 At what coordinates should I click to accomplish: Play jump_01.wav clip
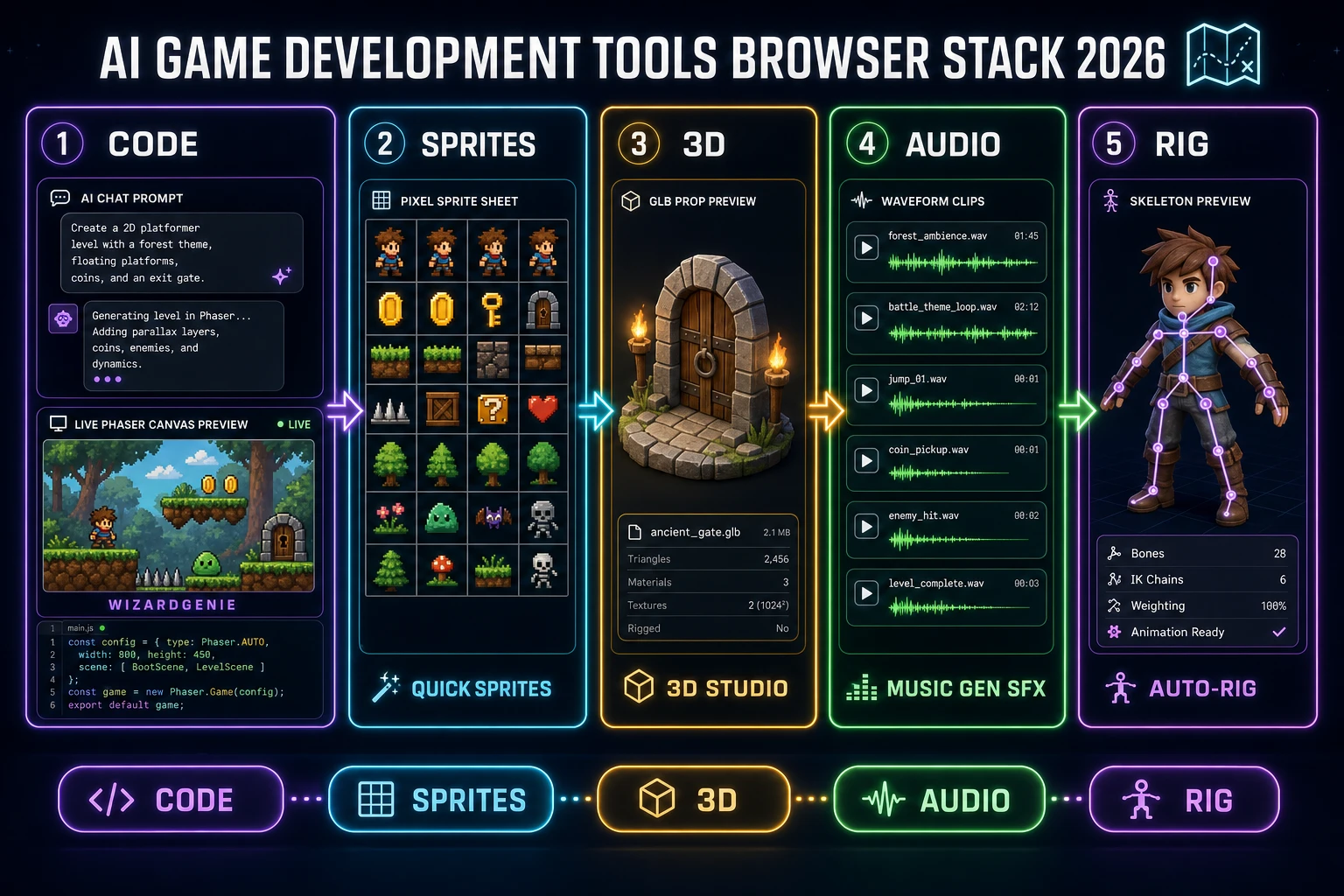(866, 390)
